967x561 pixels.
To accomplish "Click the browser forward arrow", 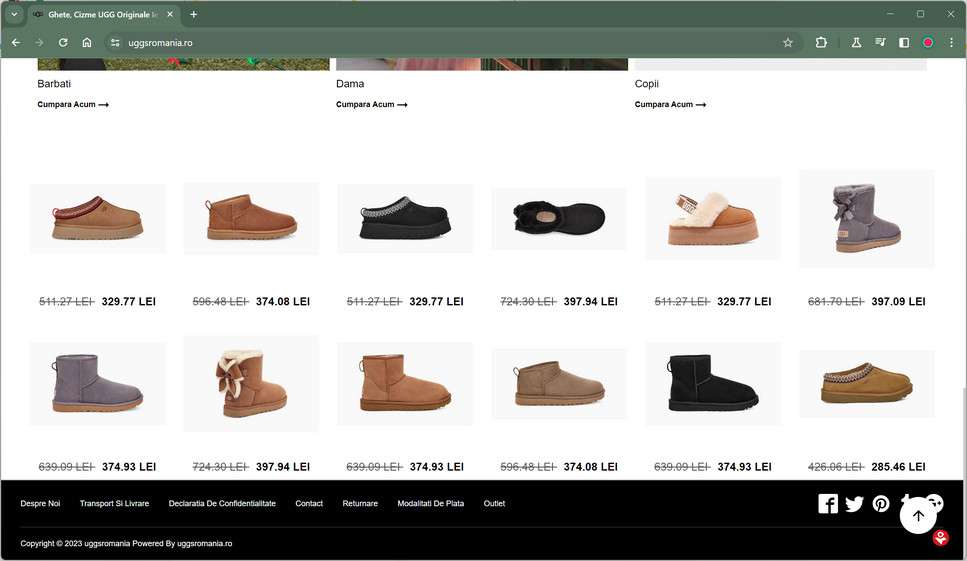I will pyautogui.click(x=39, y=43).
